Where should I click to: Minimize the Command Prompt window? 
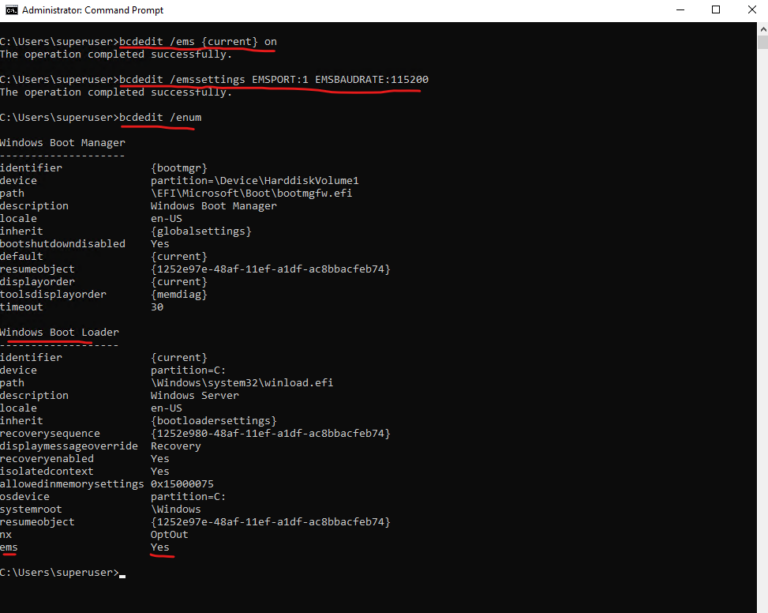[671, 10]
